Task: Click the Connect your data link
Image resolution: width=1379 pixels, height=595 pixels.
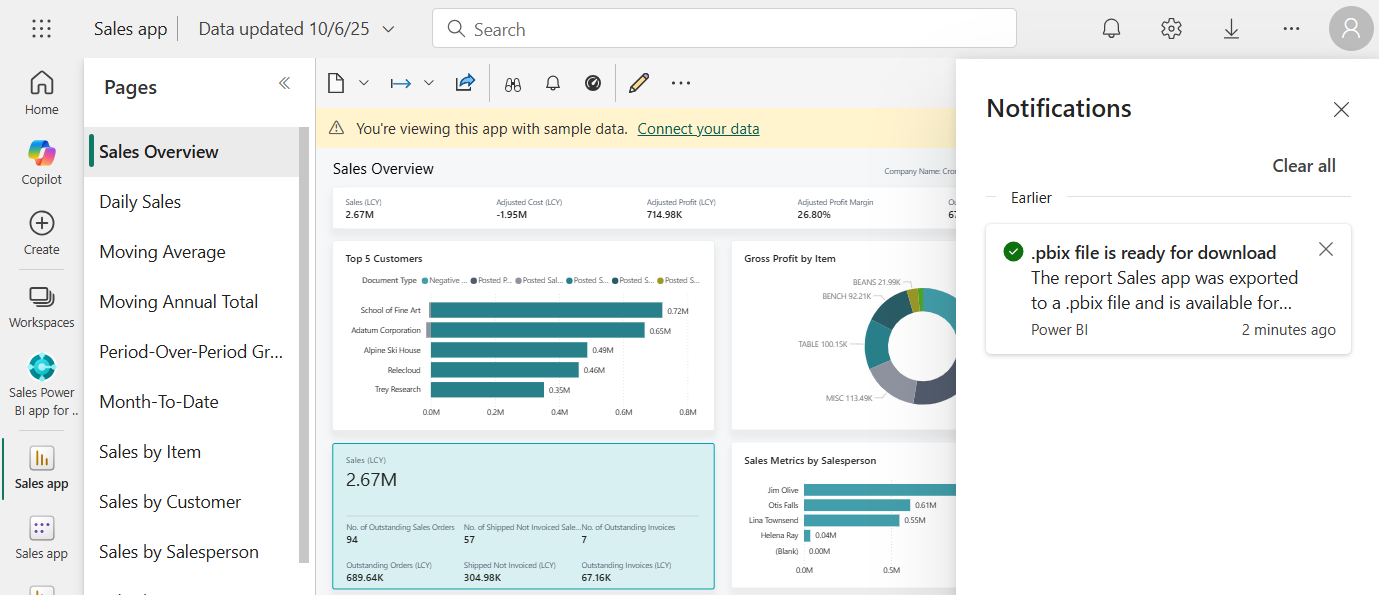Action: click(698, 129)
